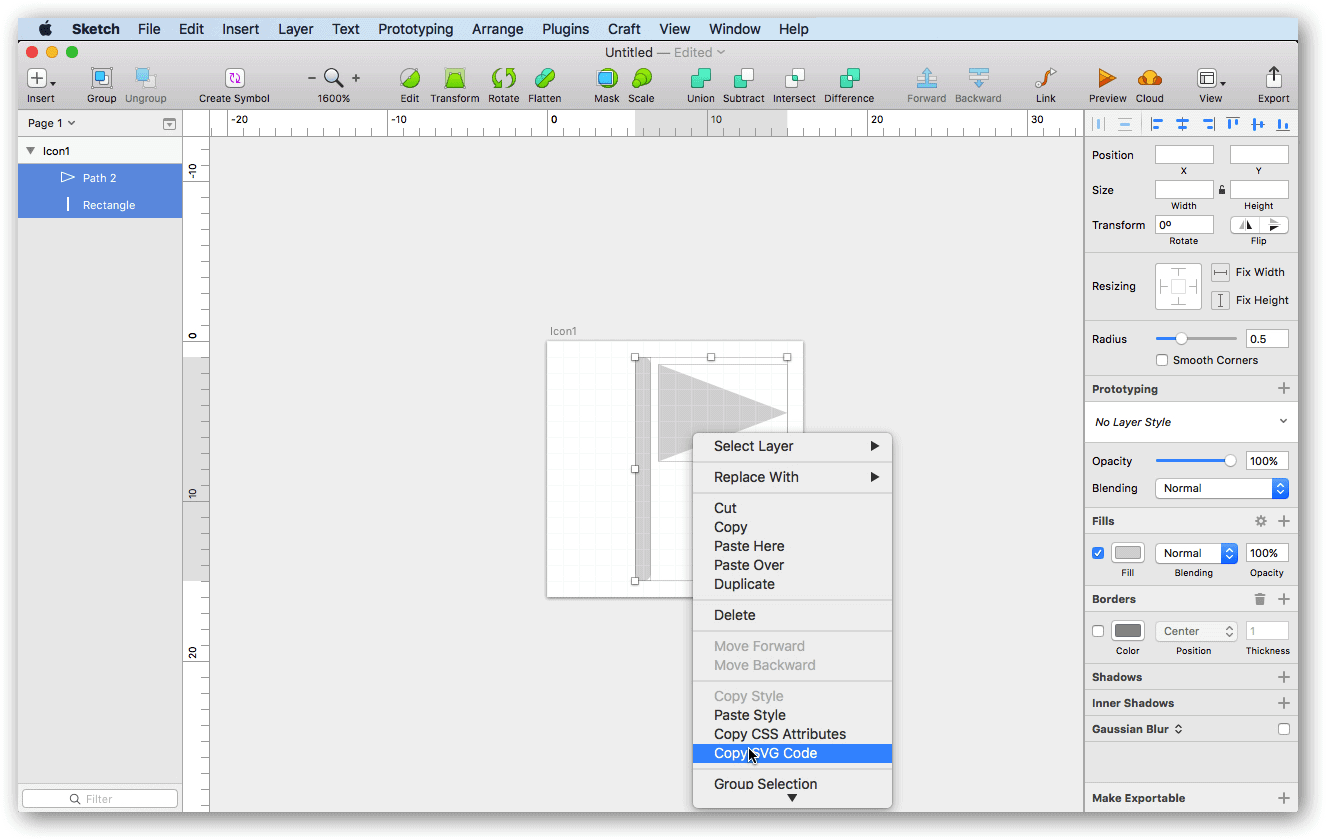Select the Rectangle layer
This screenshot has height=840, width=1326.
pyautogui.click(x=100, y=205)
